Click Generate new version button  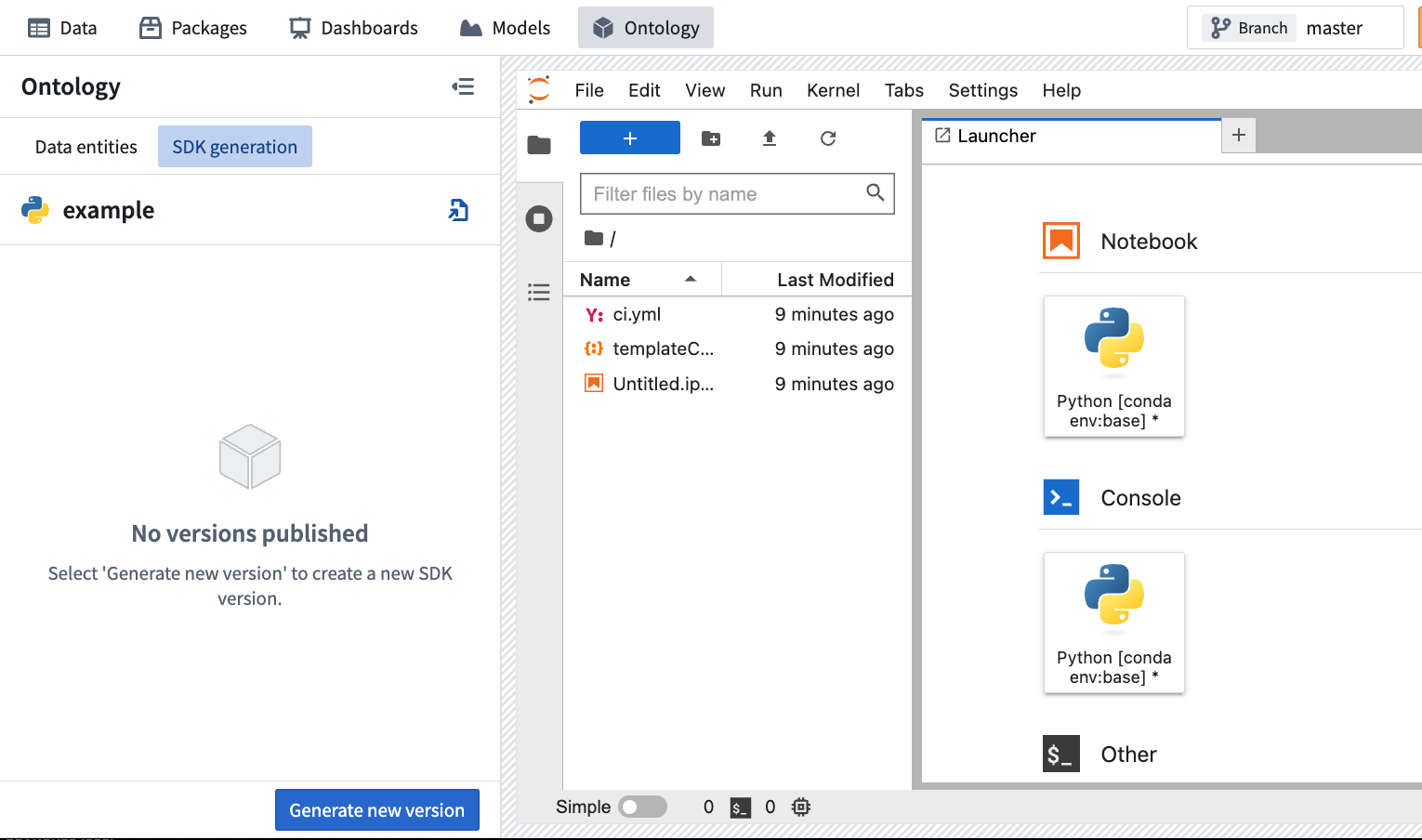pos(377,810)
